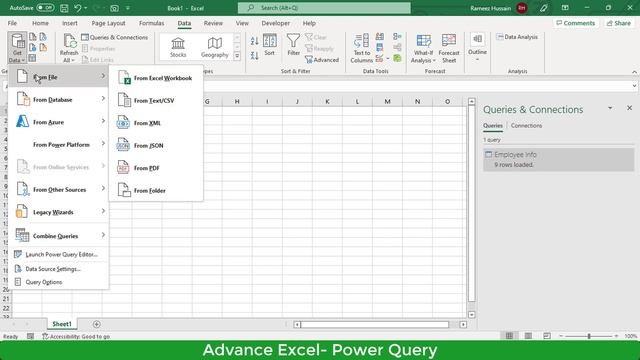Switch to Page Layout view icon

point(528,336)
